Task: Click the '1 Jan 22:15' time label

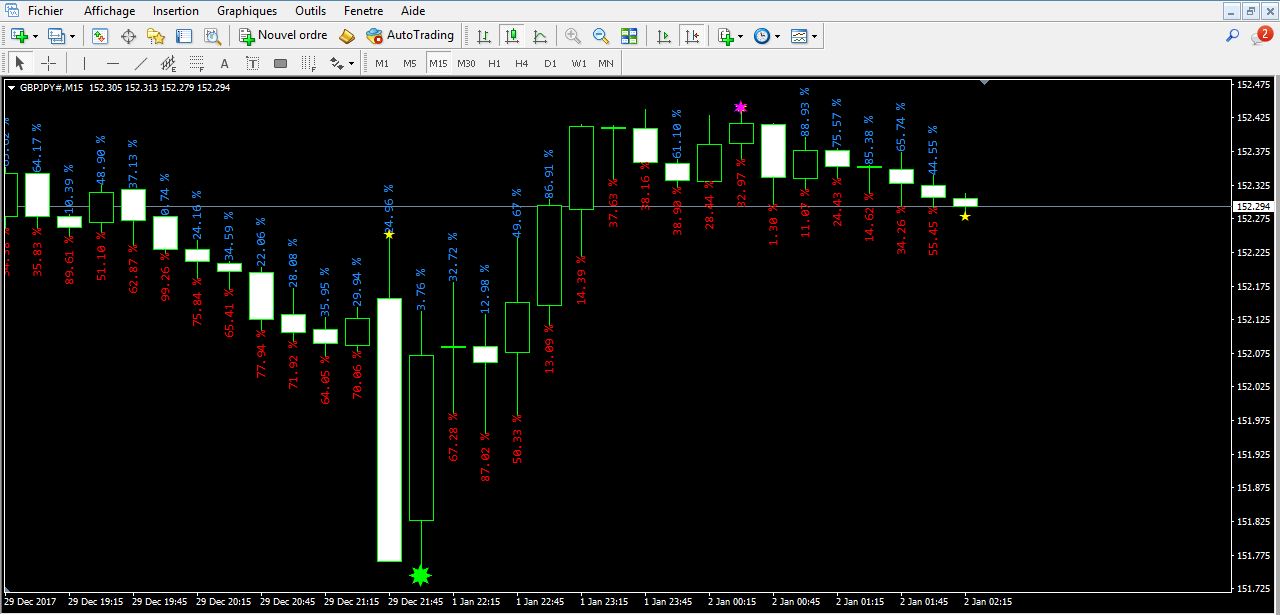Action: [474, 602]
